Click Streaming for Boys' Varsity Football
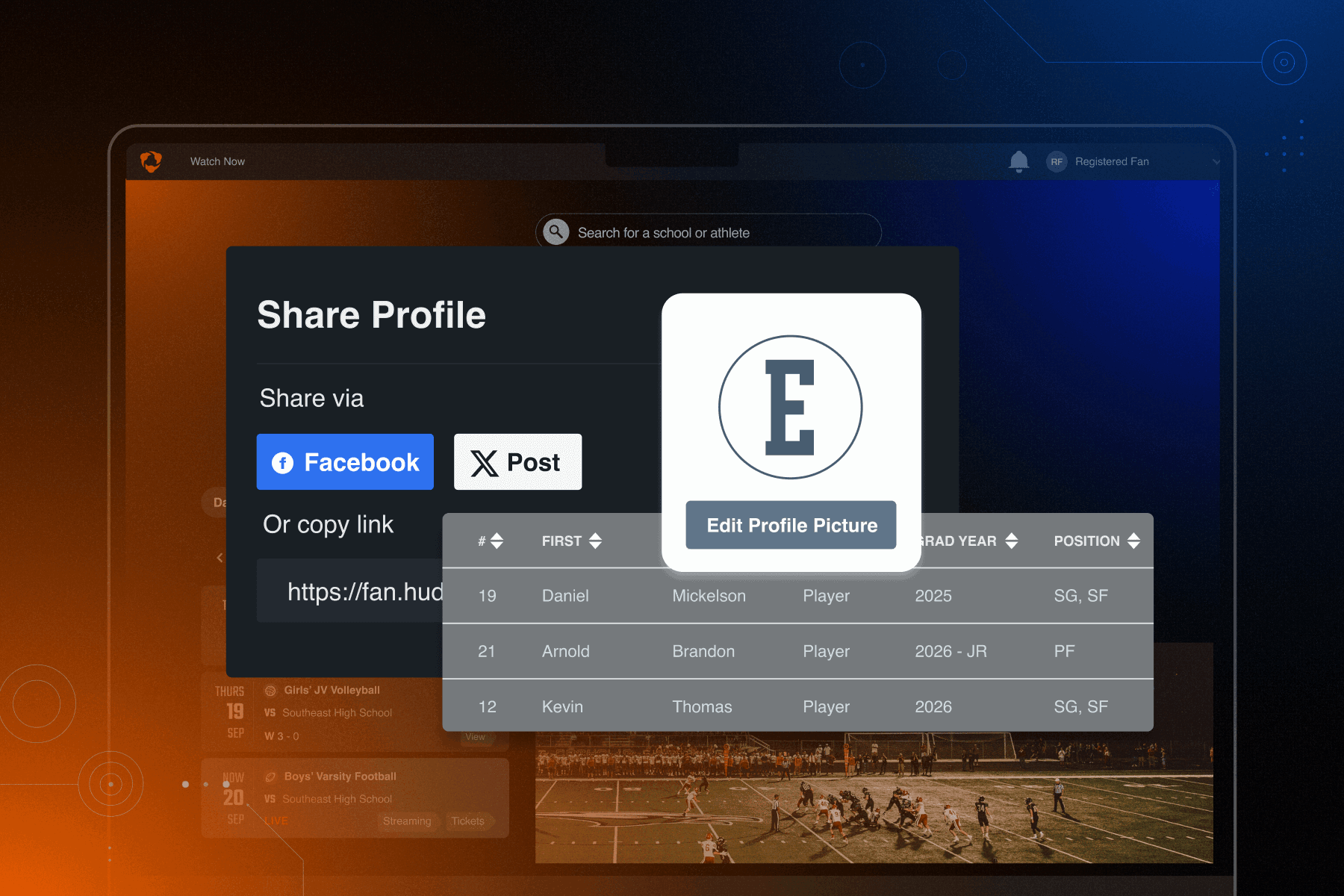Viewport: 1344px width, 896px height. click(408, 821)
